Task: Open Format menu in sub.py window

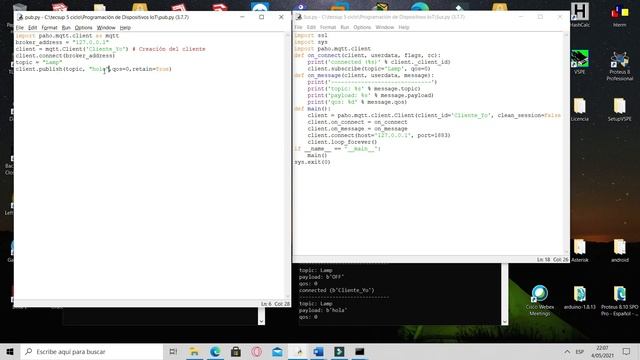Action: [328, 27]
